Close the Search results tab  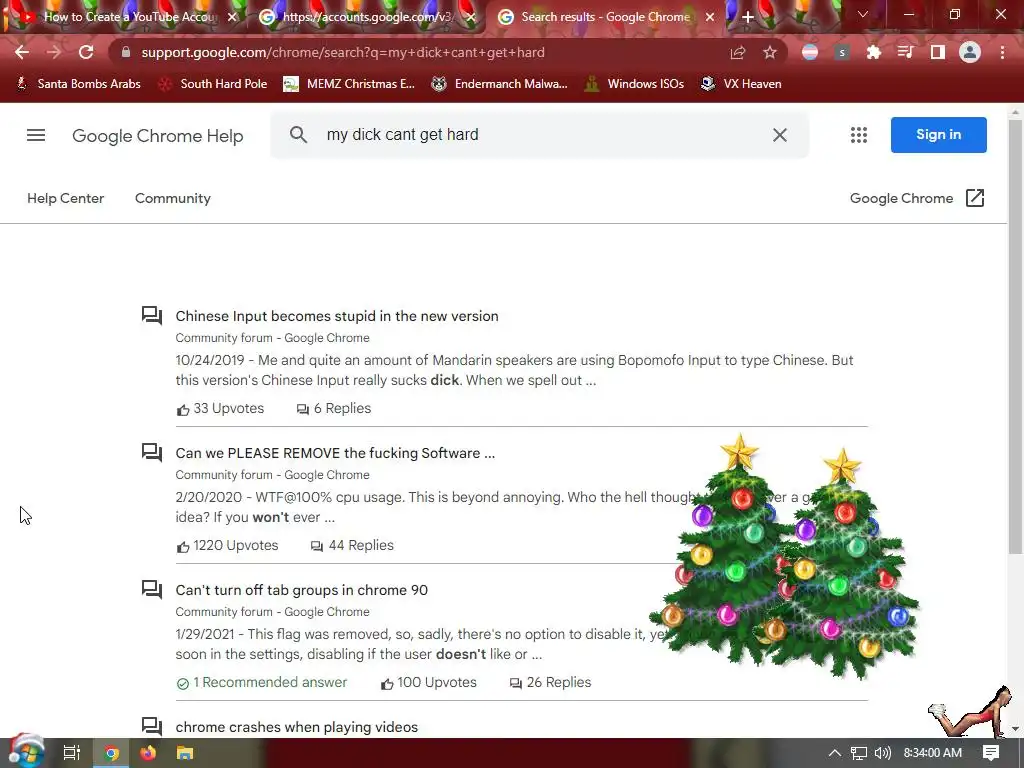(x=710, y=17)
